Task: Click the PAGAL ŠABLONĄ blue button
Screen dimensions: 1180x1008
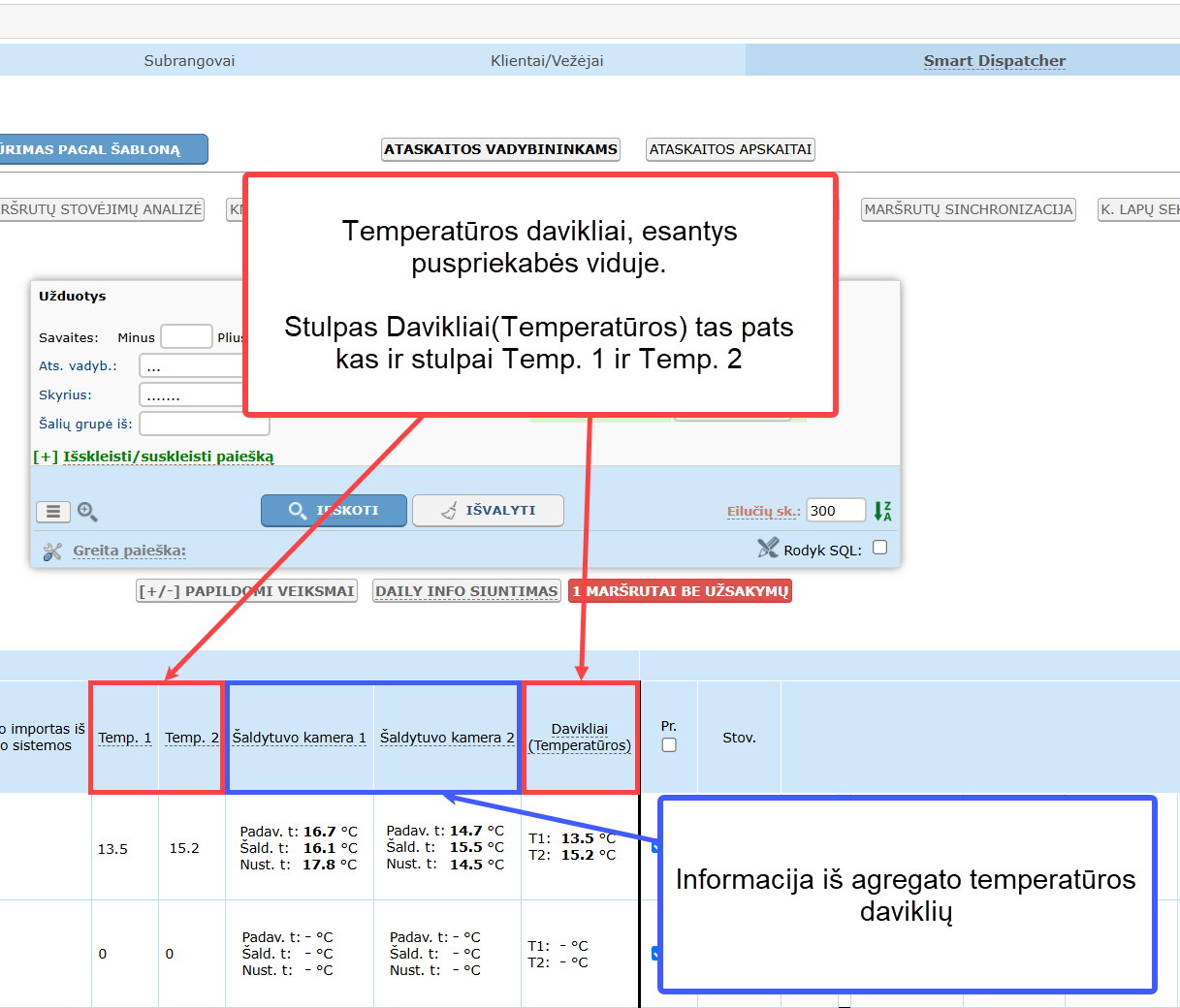Action: point(104,149)
